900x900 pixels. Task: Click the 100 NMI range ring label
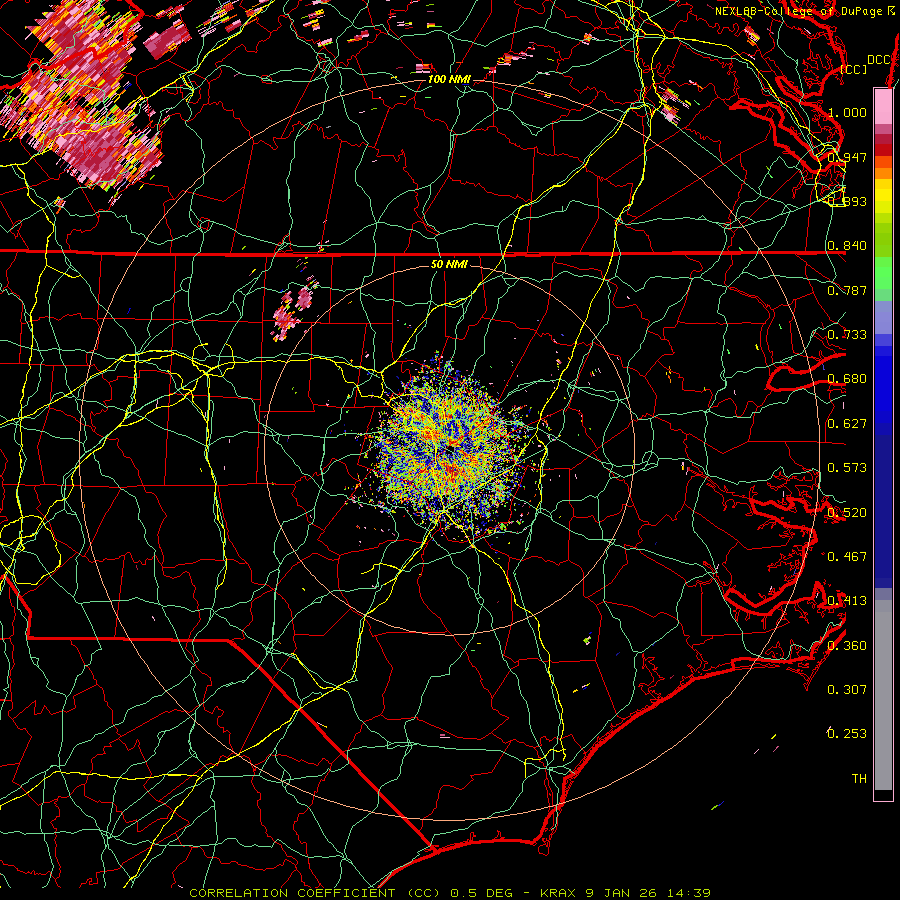pyautogui.click(x=448, y=79)
